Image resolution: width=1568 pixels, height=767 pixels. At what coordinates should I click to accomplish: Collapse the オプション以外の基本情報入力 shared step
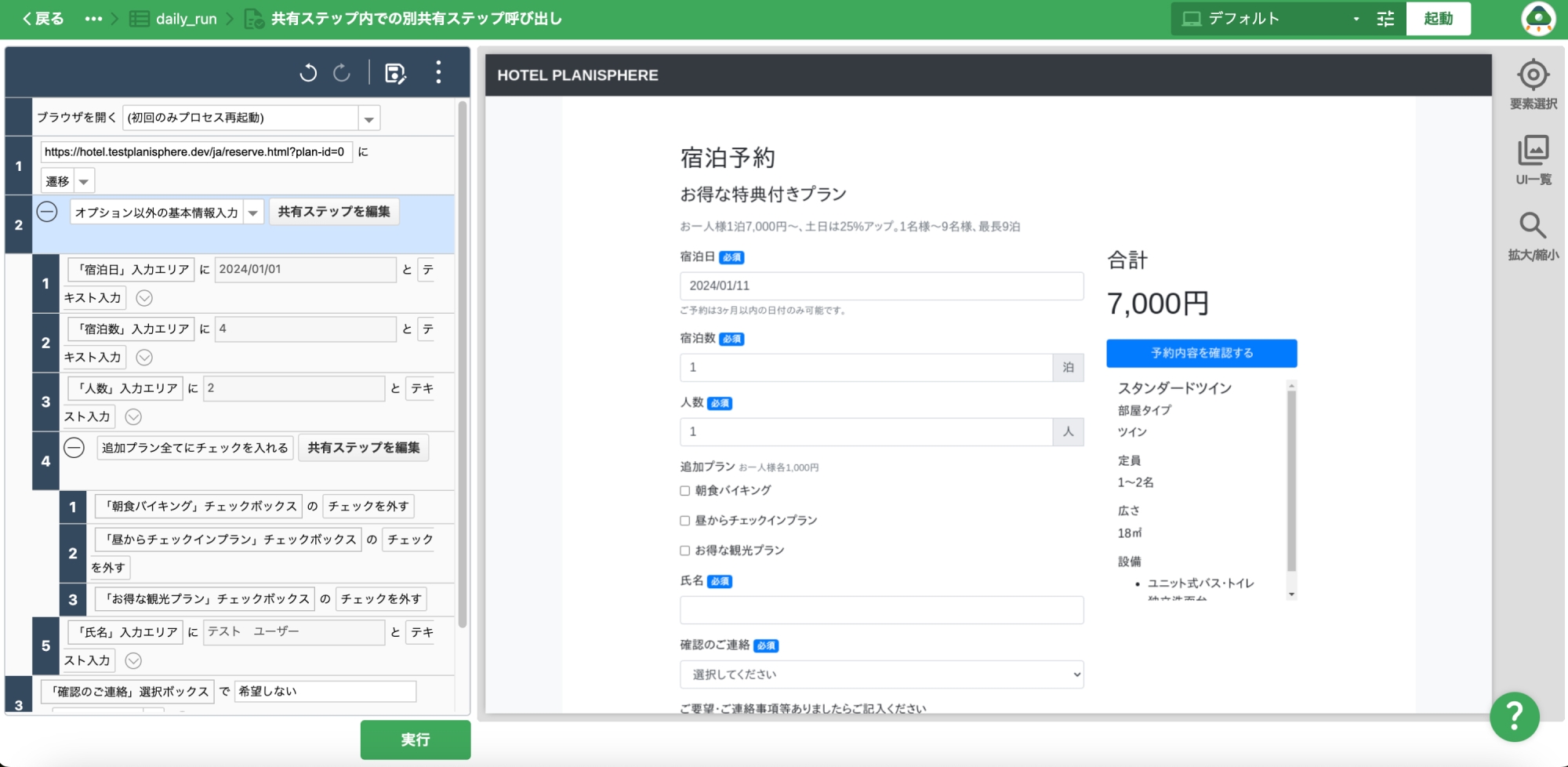click(x=47, y=212)
